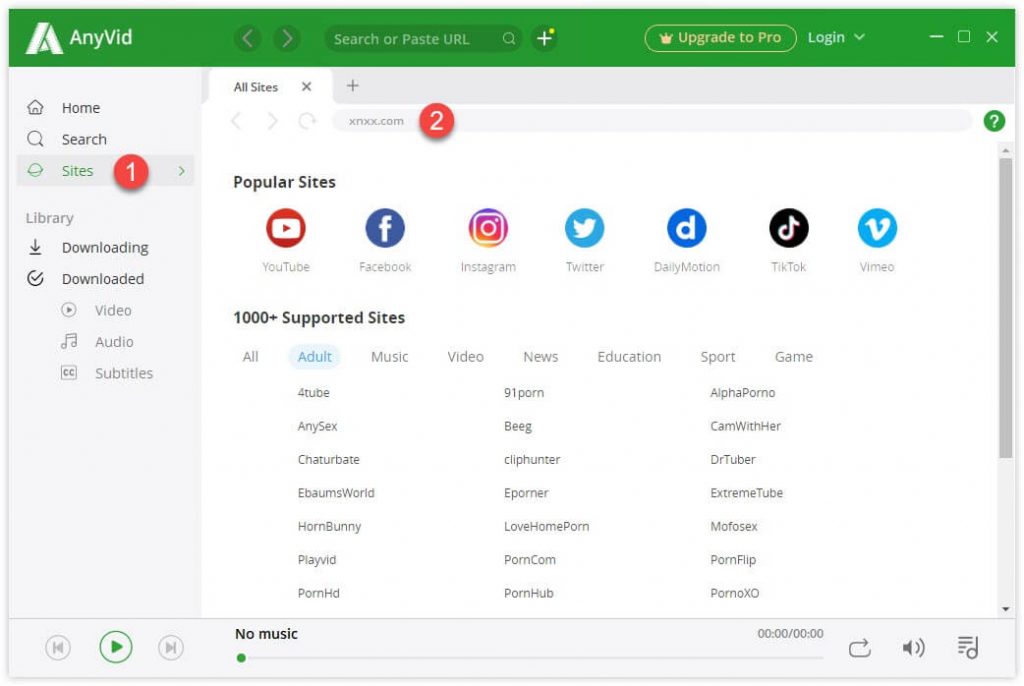Image resolution: width=1024 pixels, height=686 pixels.
Task: Select the Music category filter
Action: pos(389,357)
